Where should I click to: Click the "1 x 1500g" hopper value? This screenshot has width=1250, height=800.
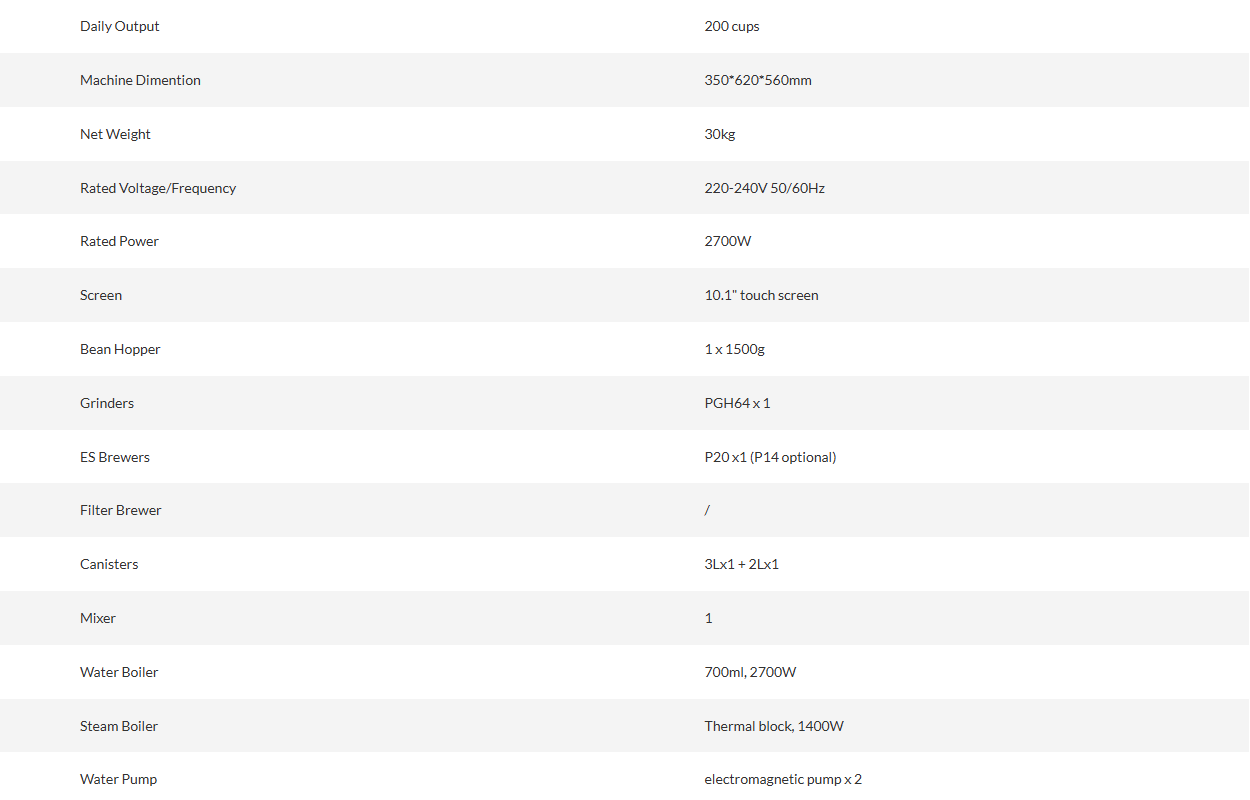pyautogui.click(x=734, y=349)
